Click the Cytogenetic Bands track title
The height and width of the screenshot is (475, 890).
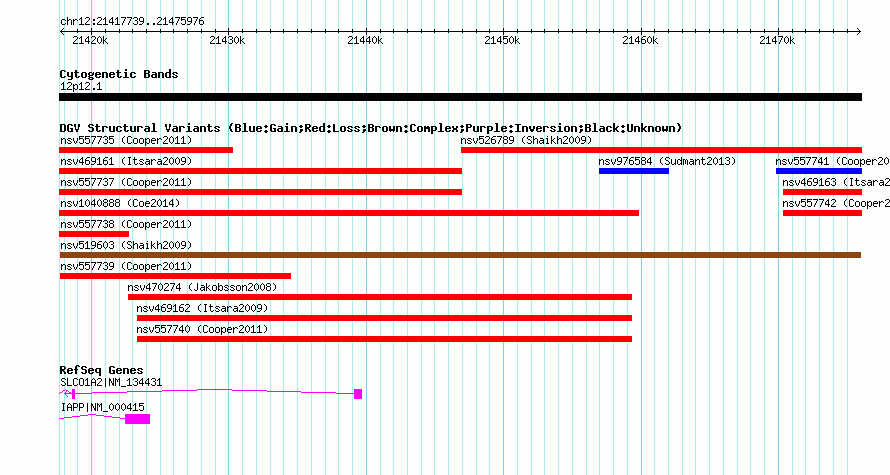119,74
